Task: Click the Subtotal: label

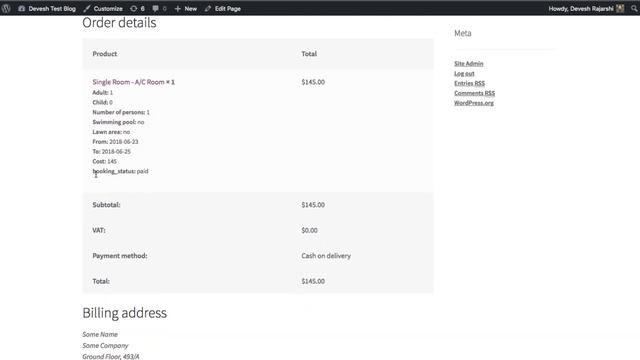Action: click(106, 205)
